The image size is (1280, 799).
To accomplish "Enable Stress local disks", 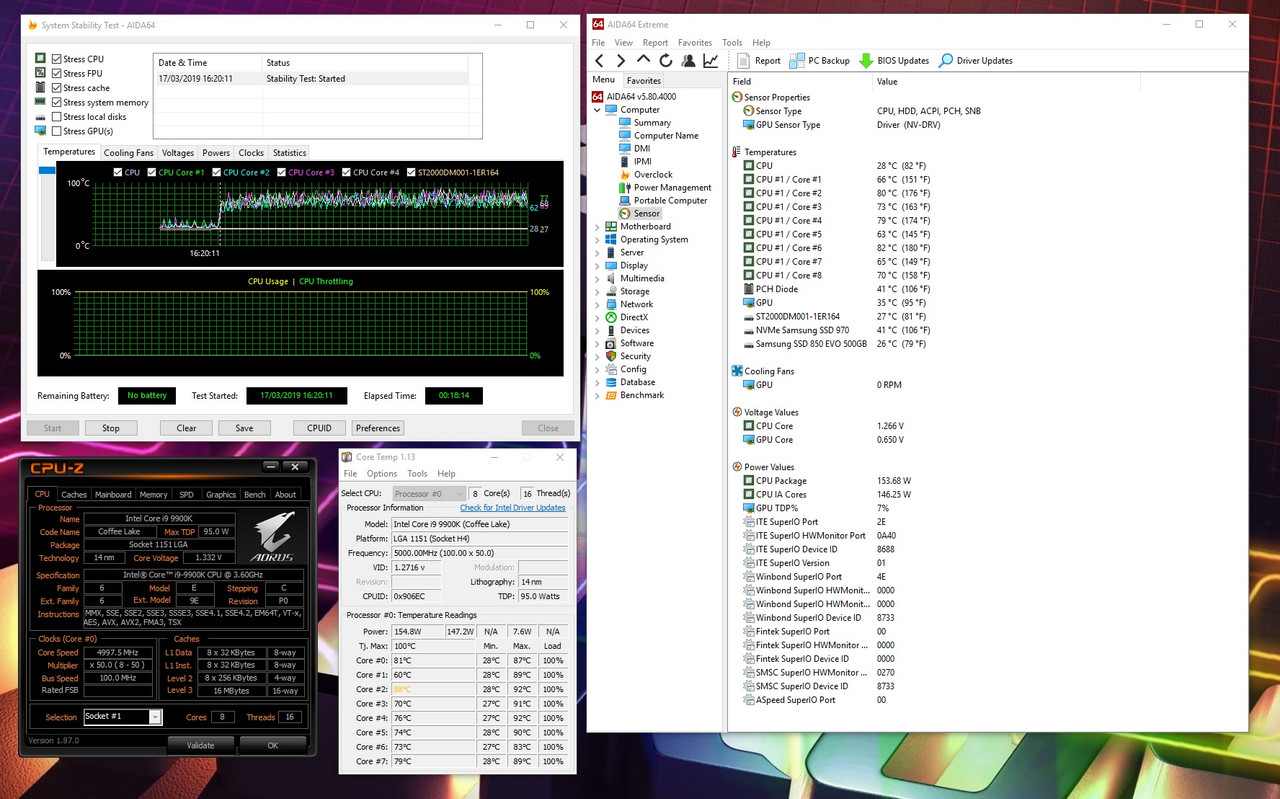I will [57, 117].
